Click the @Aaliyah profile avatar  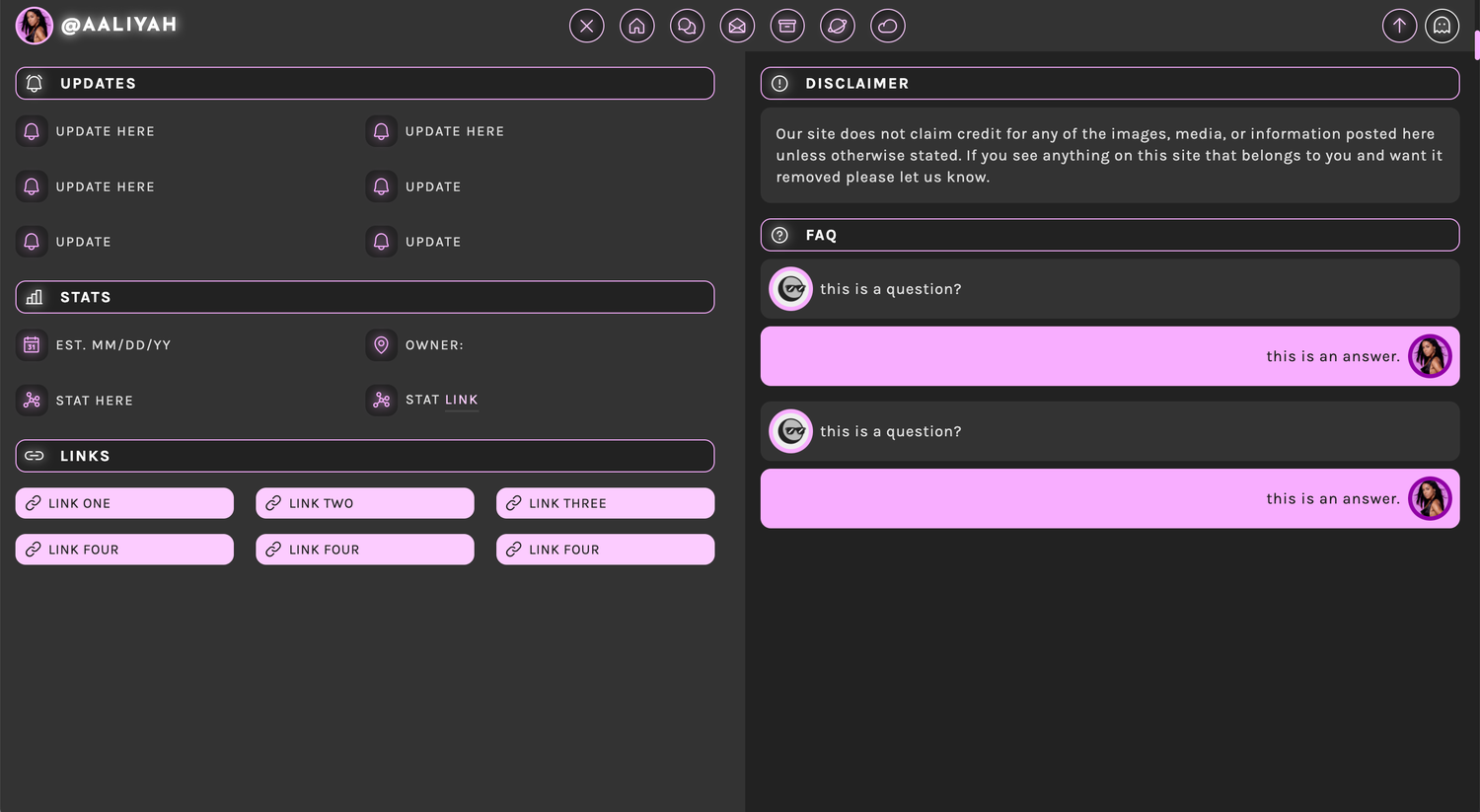[x=34, y=26]
